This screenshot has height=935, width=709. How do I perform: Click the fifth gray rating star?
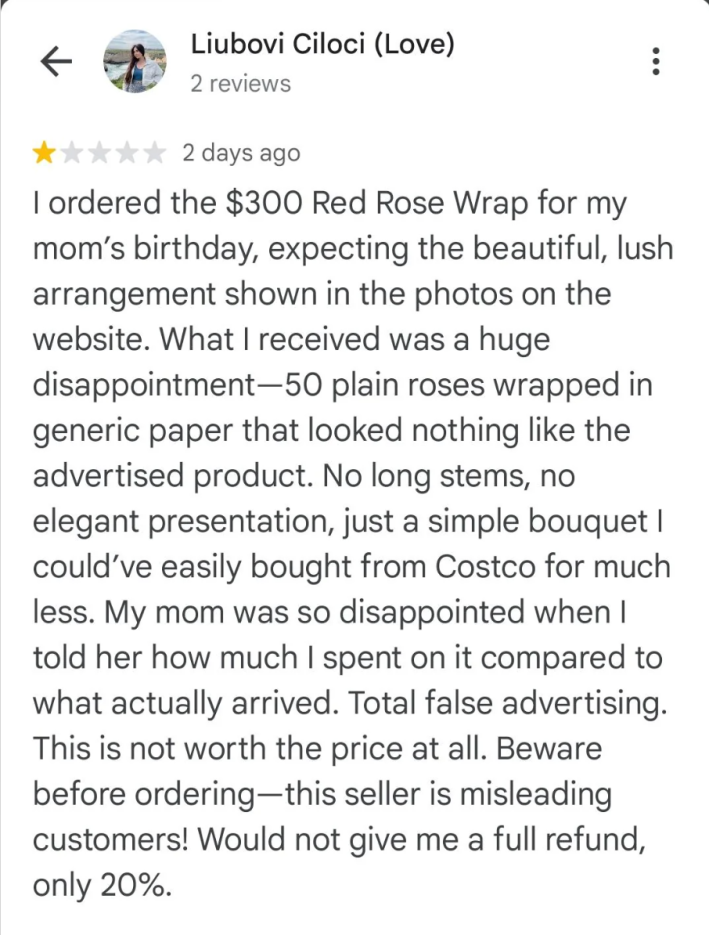pos(154,153)
